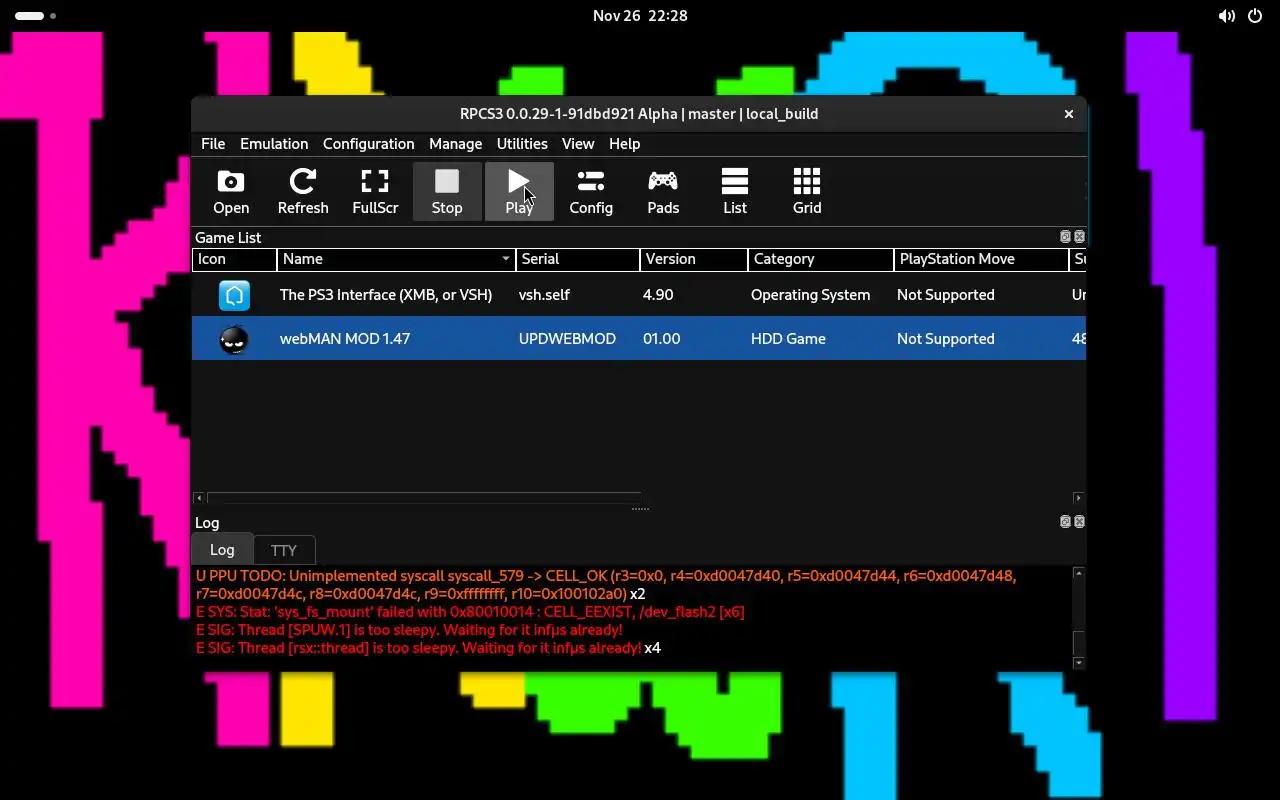Click the game list horizontal scrollbar
Image resolution: width=1280 pixels, height=800 pixels.
424,497
